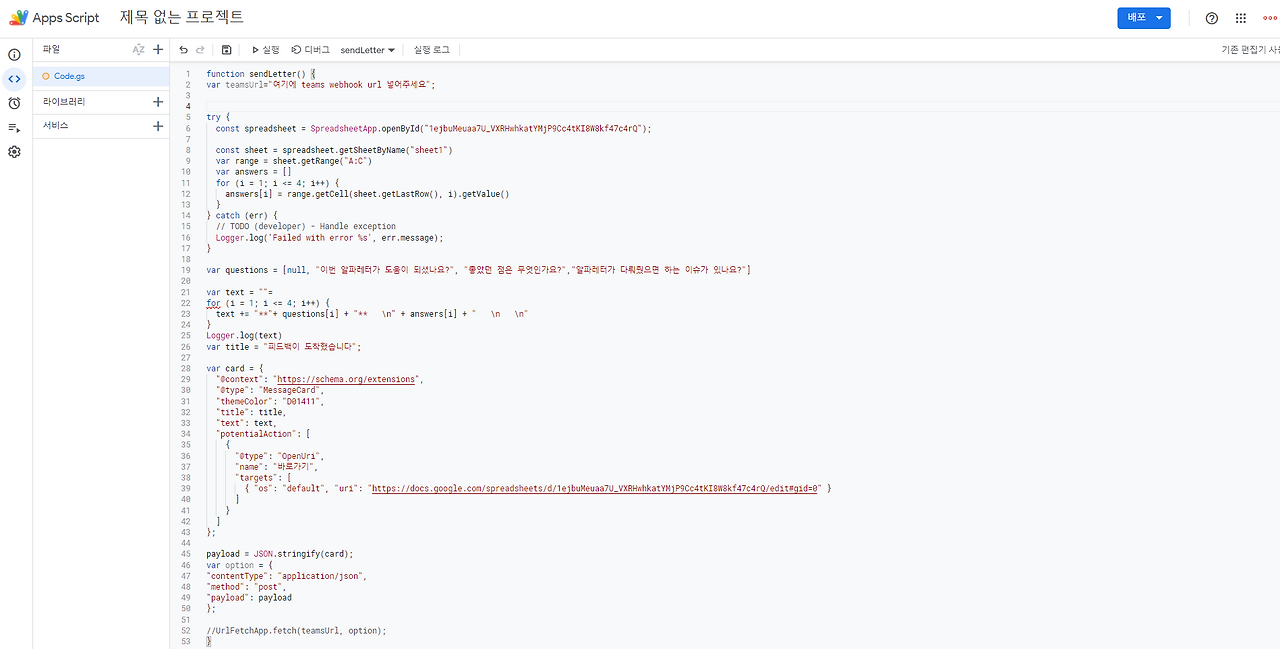Open the Editor code sidebar icon
Viewport: 1280px width, 649px height.
click(14, 79)
